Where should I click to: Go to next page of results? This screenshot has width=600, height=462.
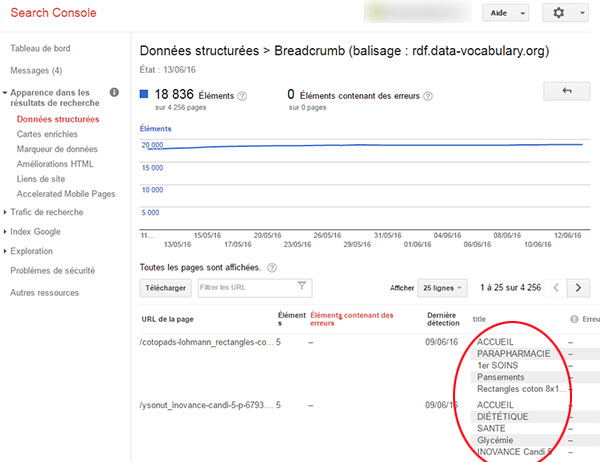tap(578, 287)
